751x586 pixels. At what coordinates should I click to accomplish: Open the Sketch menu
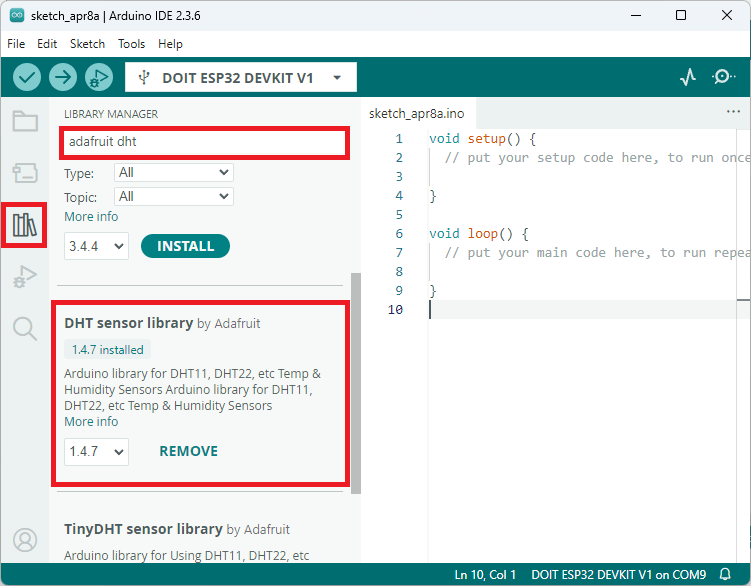point(87,44)
